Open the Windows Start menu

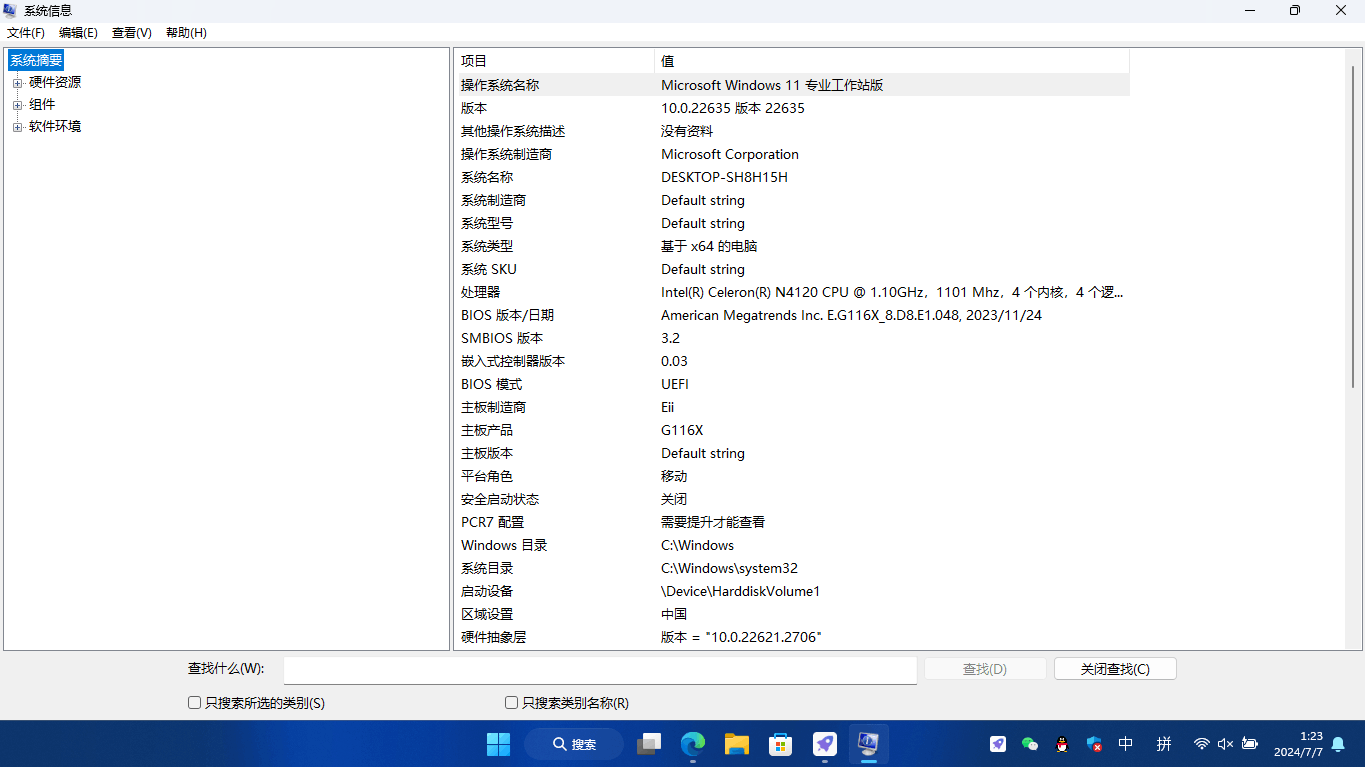pos(498,744)
